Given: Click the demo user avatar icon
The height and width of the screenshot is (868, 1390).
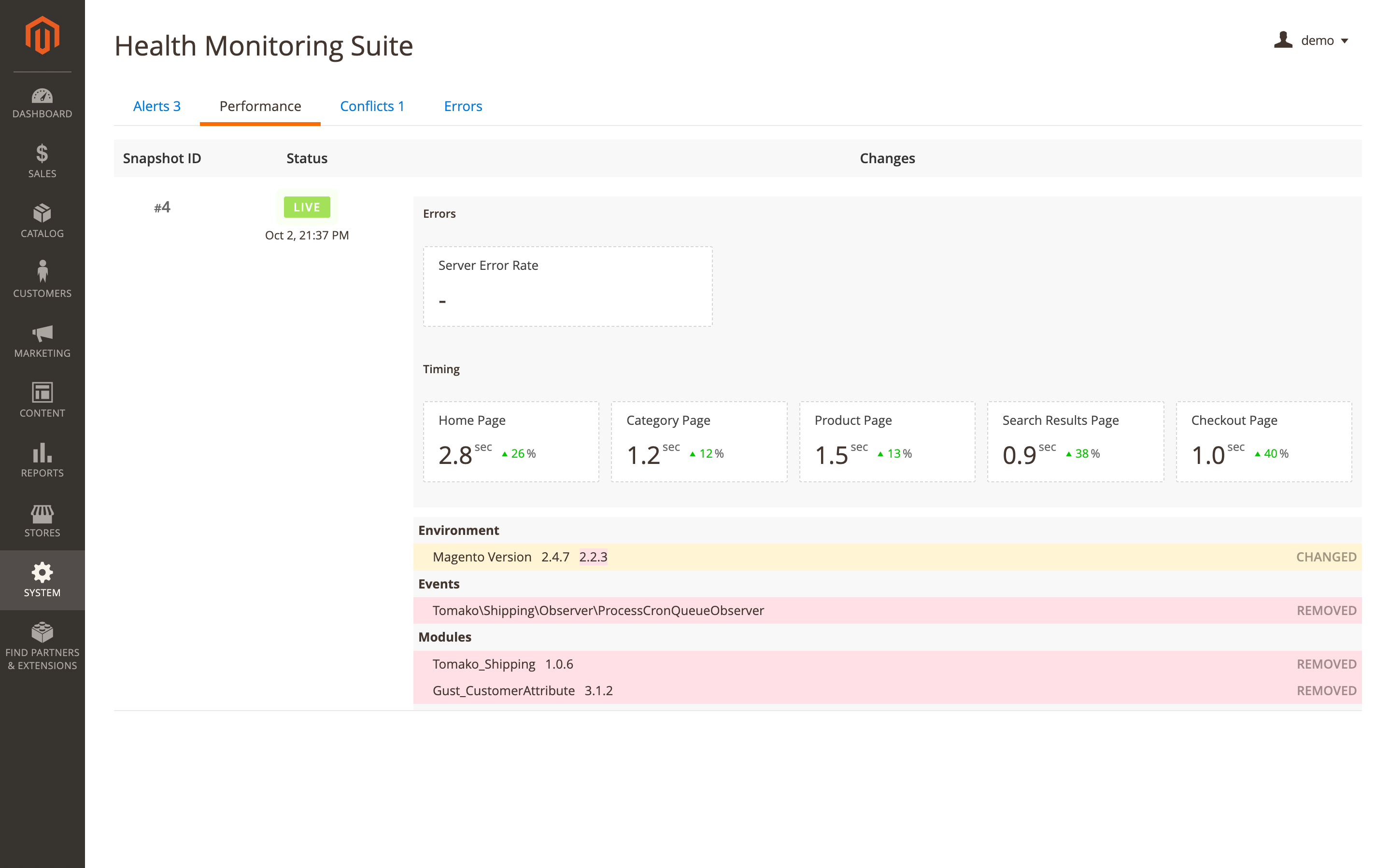Looking at the screenshot, I should click(1283, 40).
